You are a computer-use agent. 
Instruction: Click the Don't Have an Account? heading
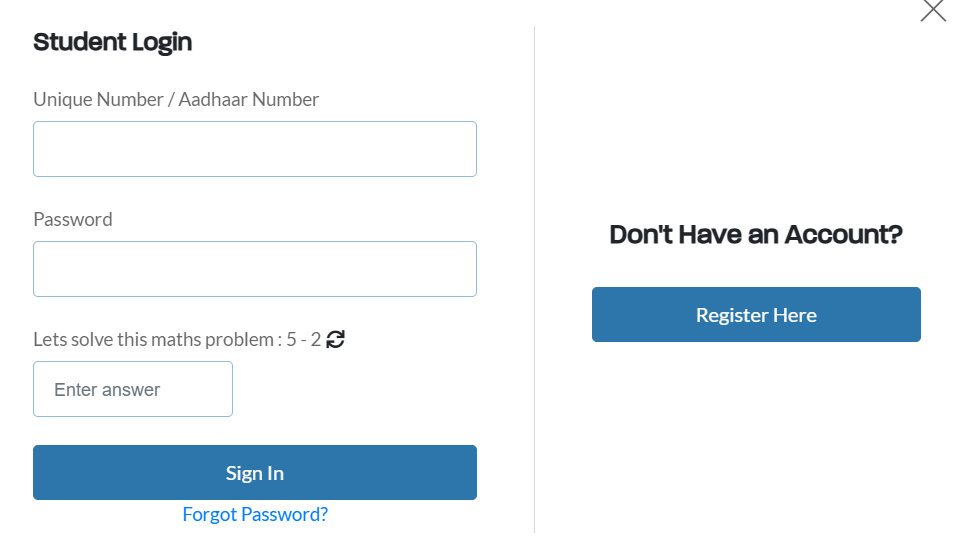coord(756,235)
